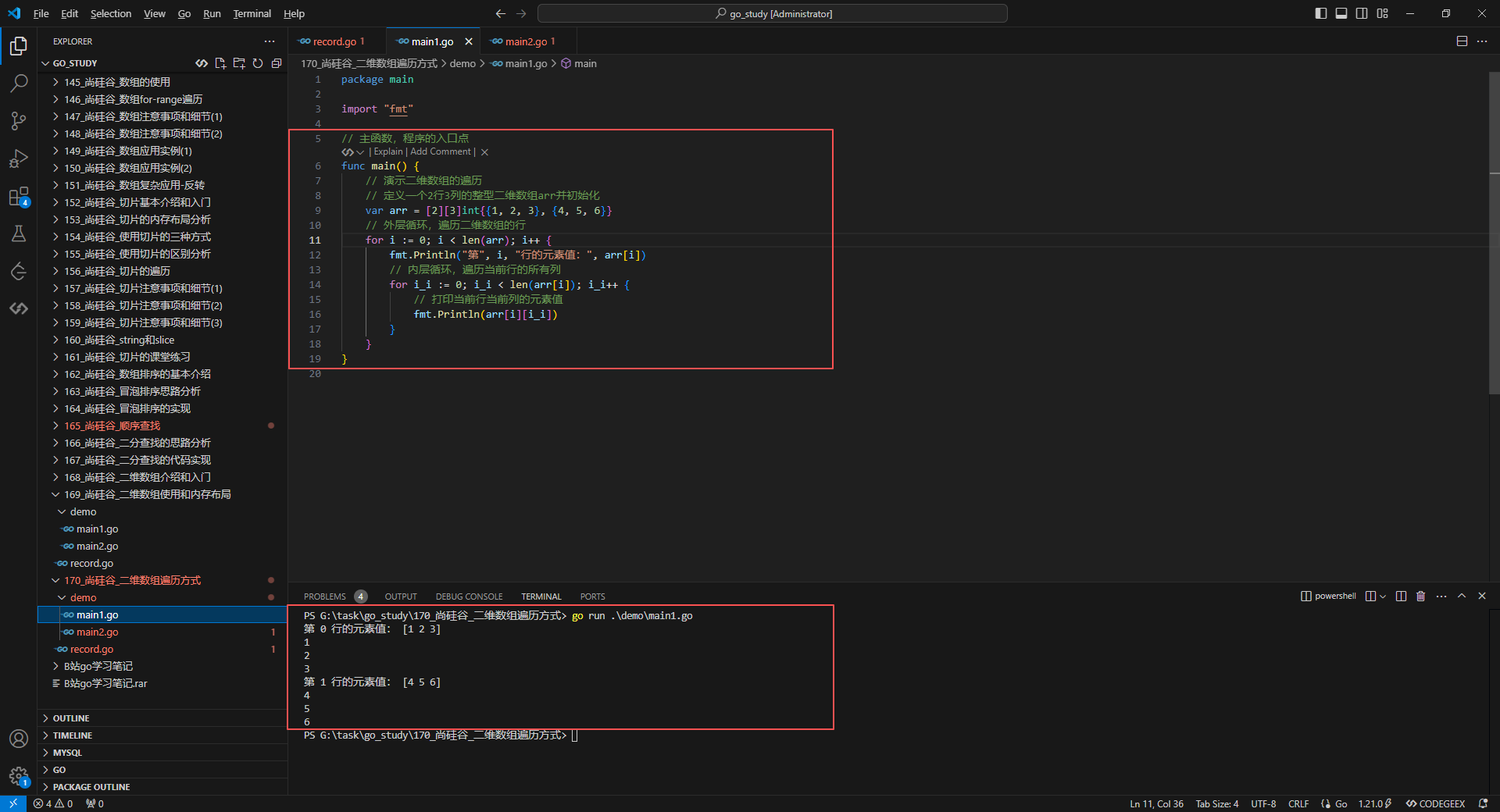Click the CODEGEEX status bar item
The width and height of the screenshot is (1500, 812).
[1436, 803]
